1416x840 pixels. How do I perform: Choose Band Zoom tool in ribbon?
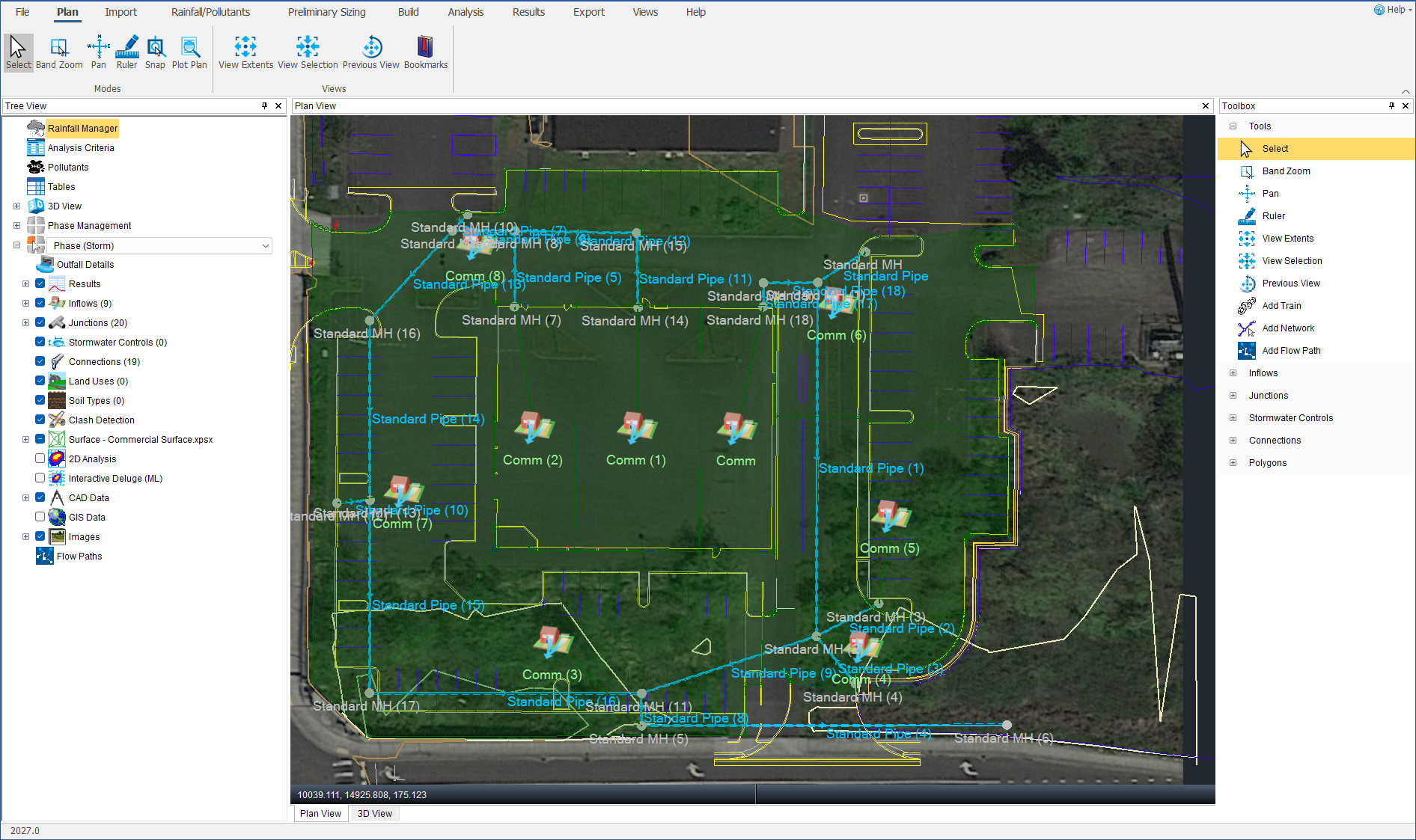[x=59, y=52]
